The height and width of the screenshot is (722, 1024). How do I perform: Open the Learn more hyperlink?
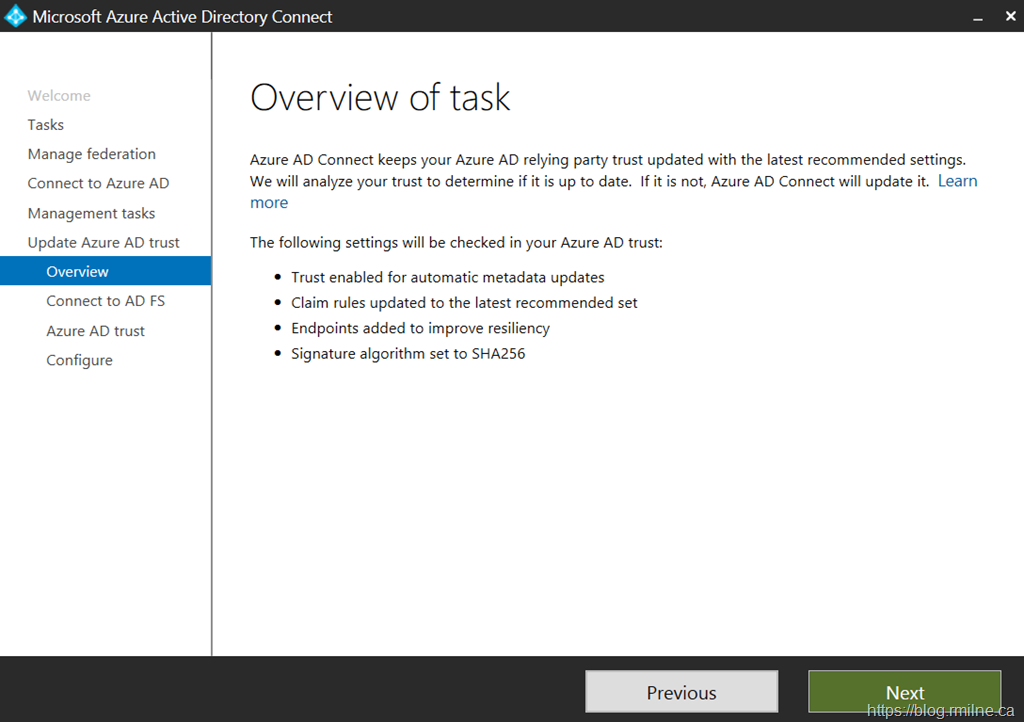tap(956, 181)
